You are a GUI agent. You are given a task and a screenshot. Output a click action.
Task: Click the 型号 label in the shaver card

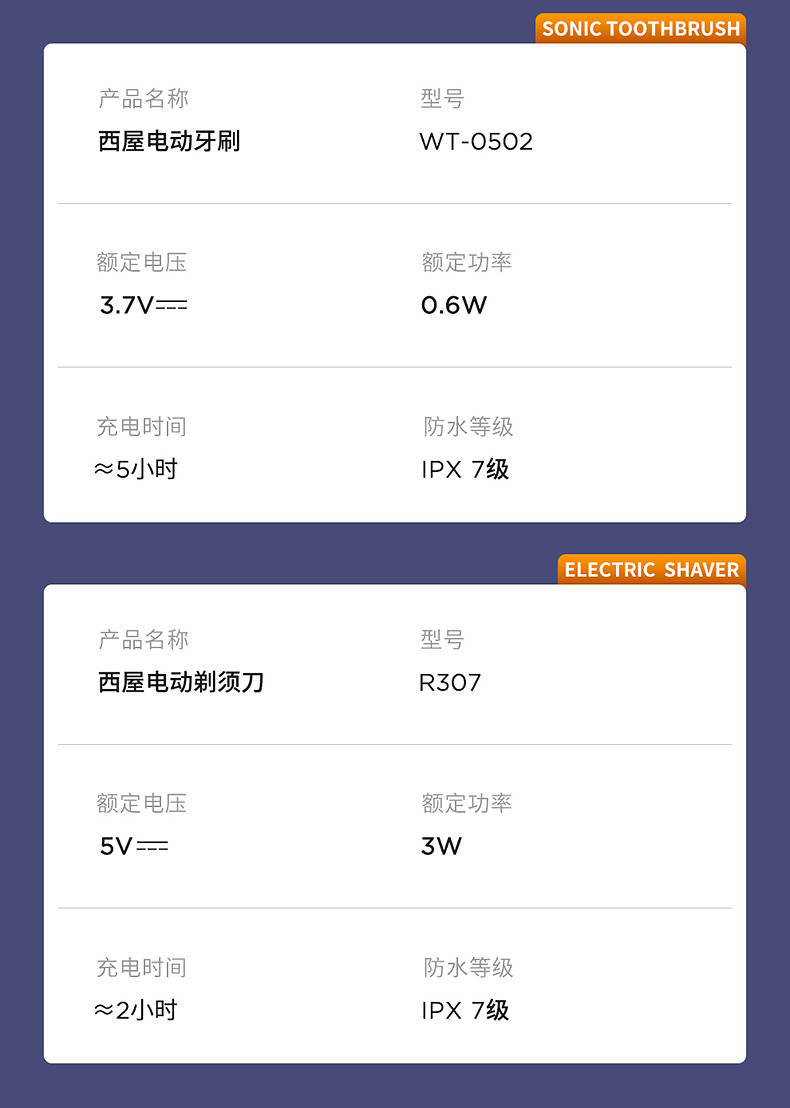tap(443, 640)
